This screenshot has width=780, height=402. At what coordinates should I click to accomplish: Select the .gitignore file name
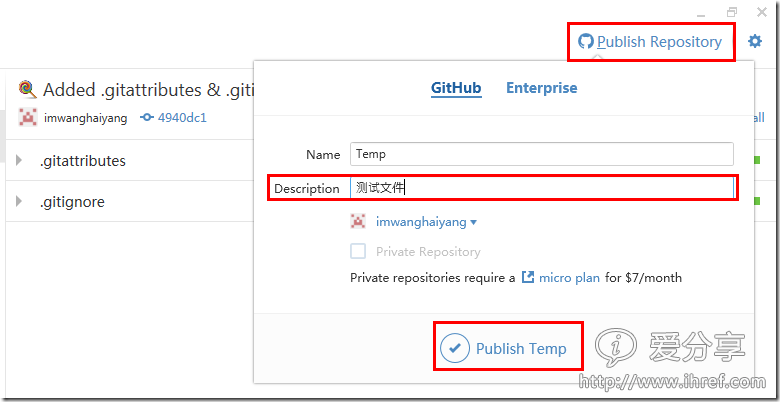pos(72,202)
